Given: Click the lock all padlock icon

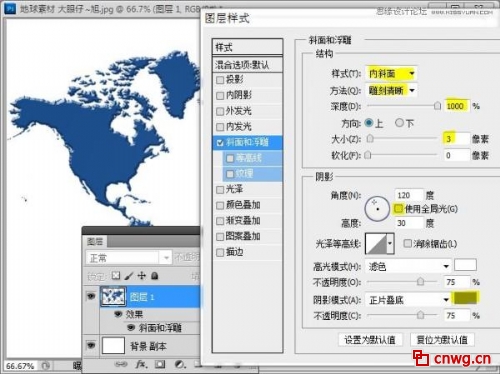Looking at the screenshot, I should tap(154, 276).
